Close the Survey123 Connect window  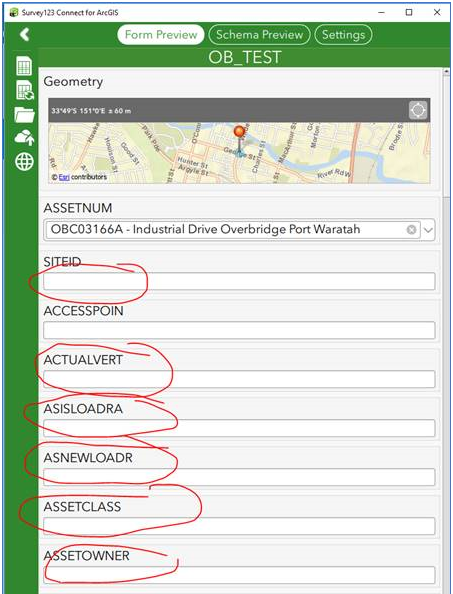[437, 13]
